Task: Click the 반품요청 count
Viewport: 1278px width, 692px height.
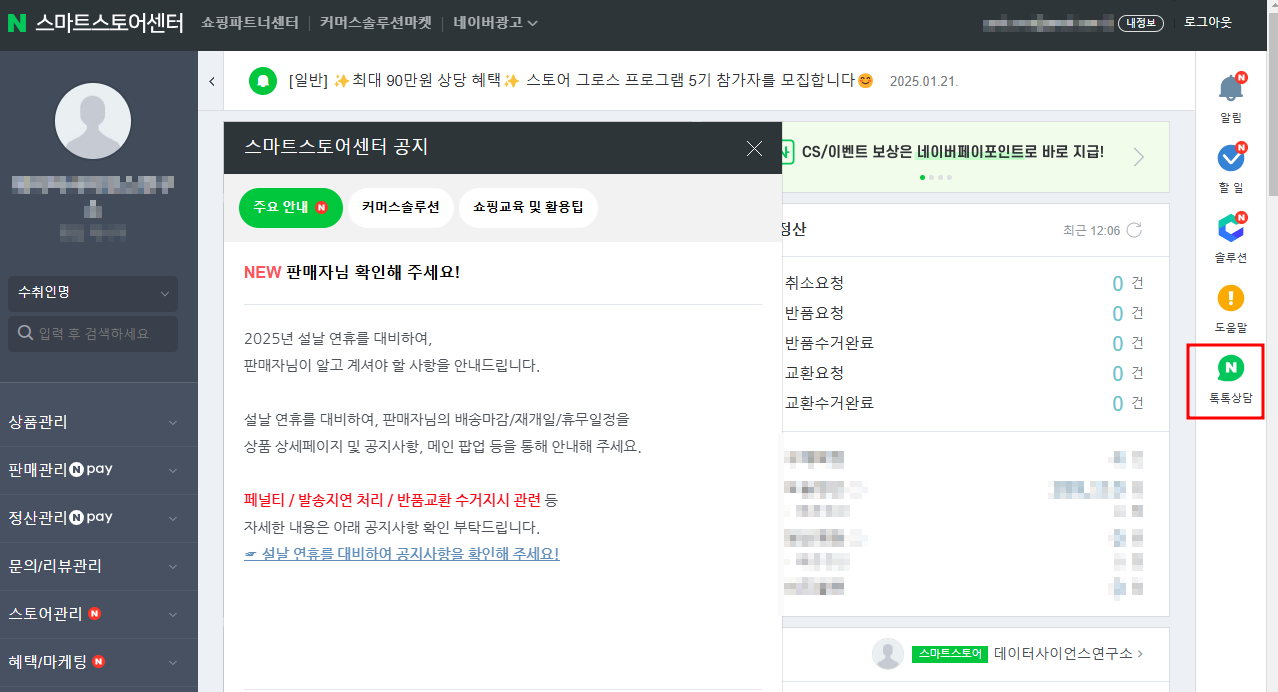Action: [1117, 314]
